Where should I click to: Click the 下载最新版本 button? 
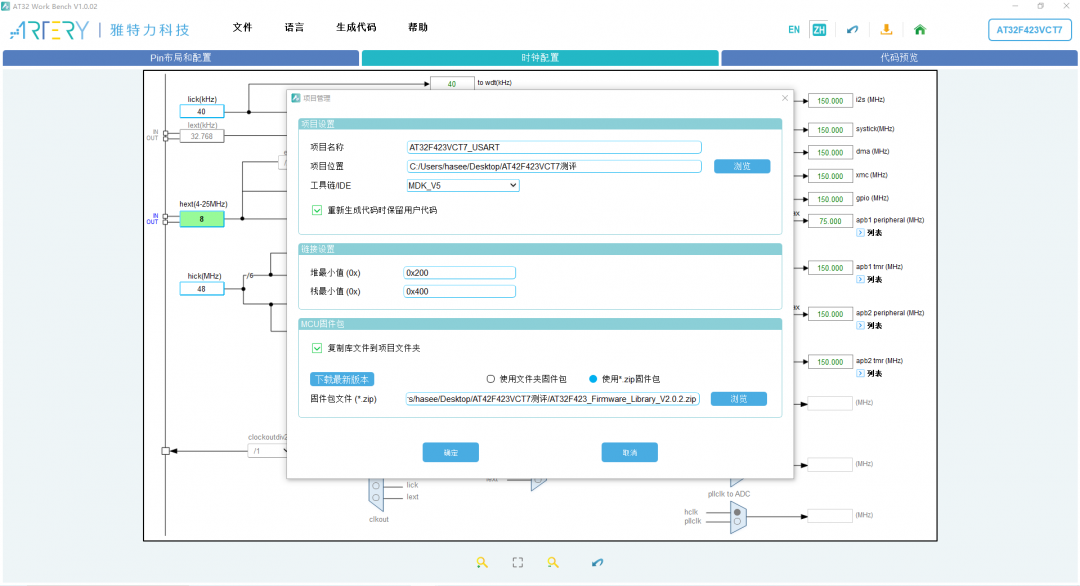click(x=342, y=379)
